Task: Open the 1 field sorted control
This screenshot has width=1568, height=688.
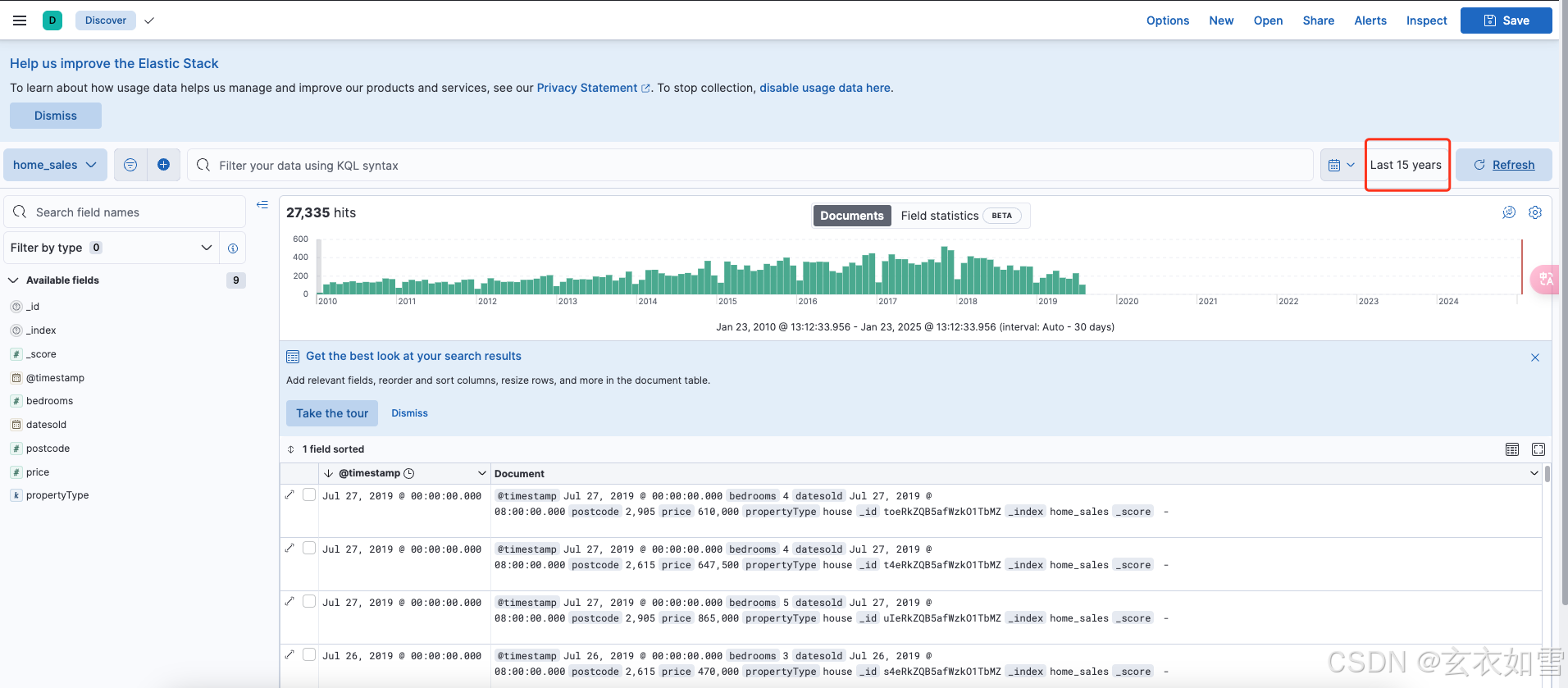Action: (326, 449)
